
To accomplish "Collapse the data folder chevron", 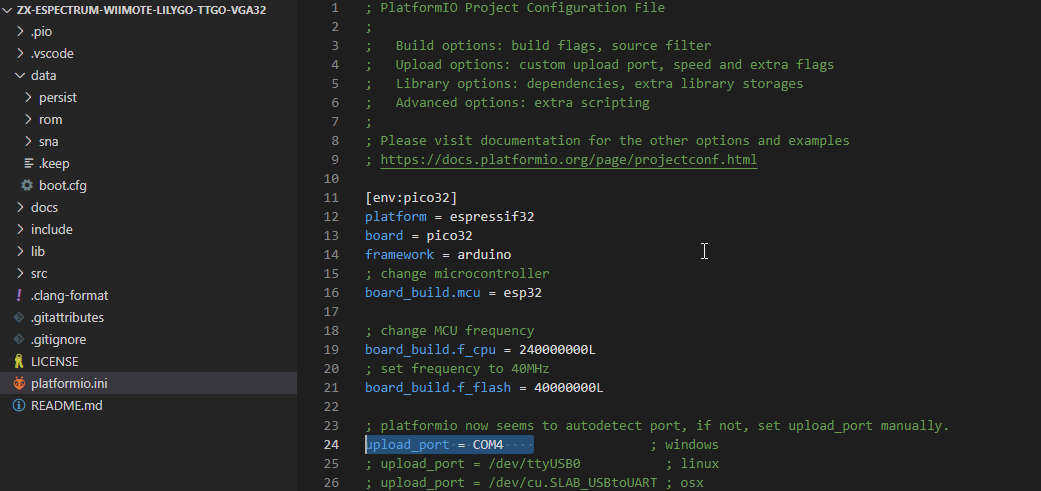I will [20, 76].
